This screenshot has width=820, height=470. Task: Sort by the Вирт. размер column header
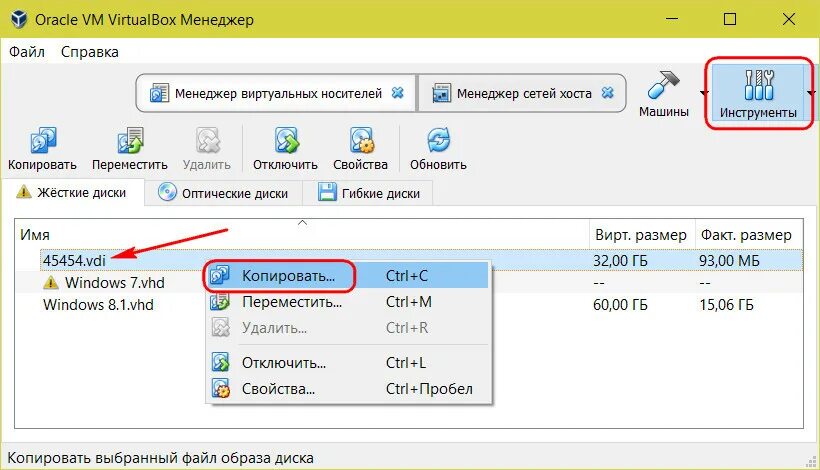click(641, 235)
